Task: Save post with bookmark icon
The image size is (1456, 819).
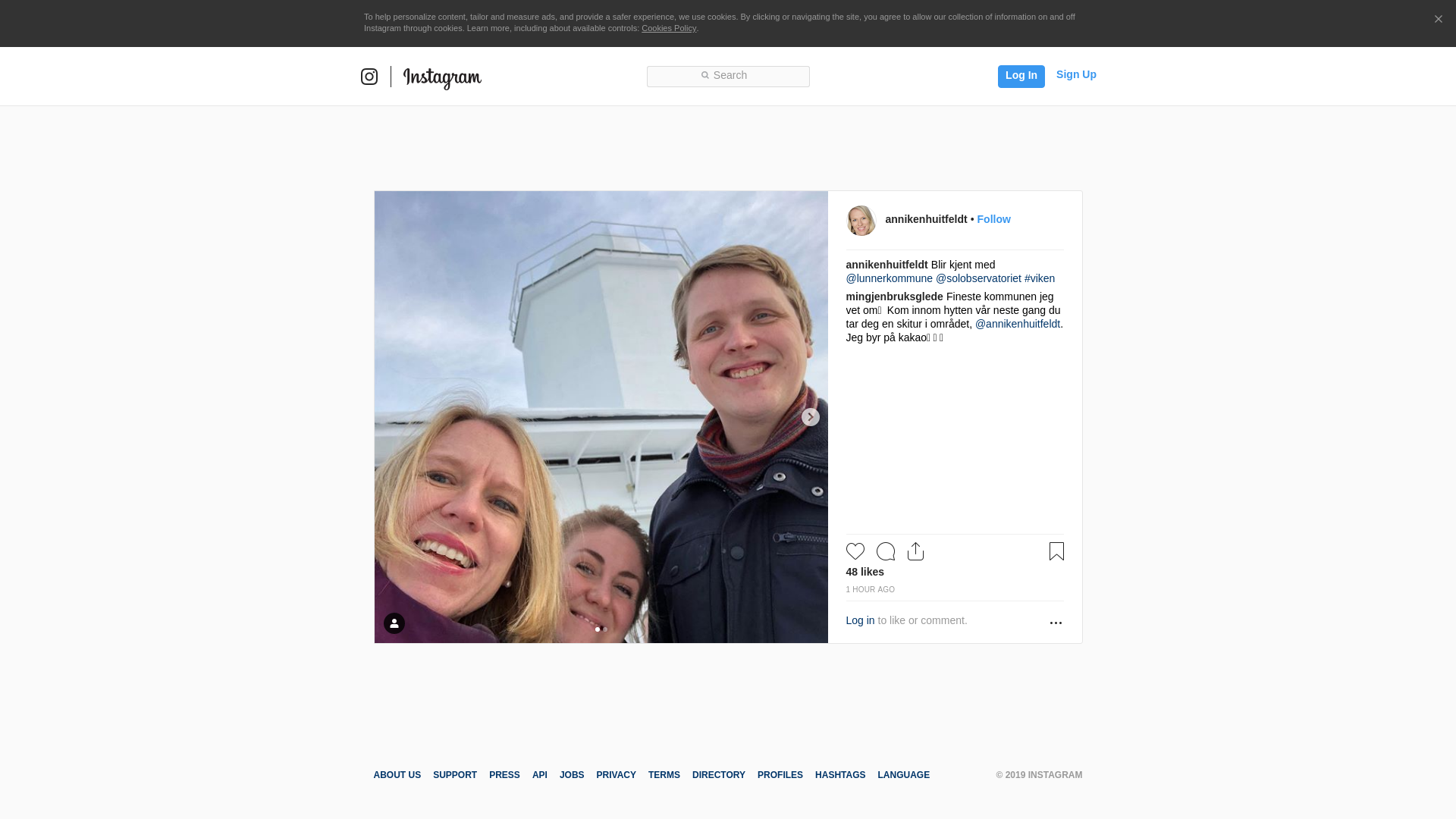Action: click(1056, 551)
